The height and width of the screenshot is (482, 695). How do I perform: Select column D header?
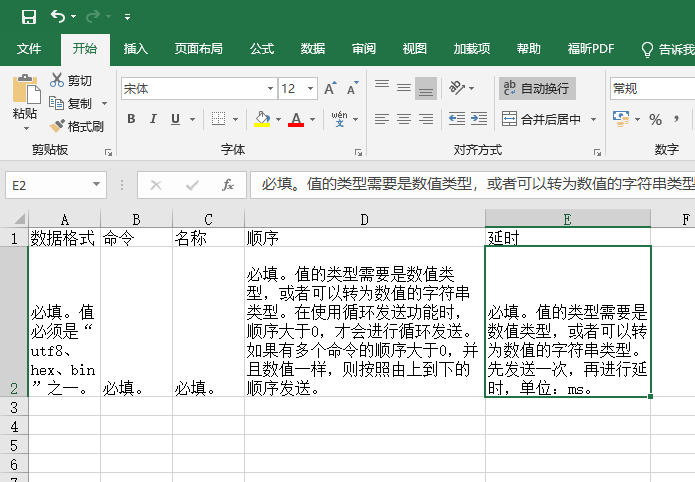pos(364,219)
